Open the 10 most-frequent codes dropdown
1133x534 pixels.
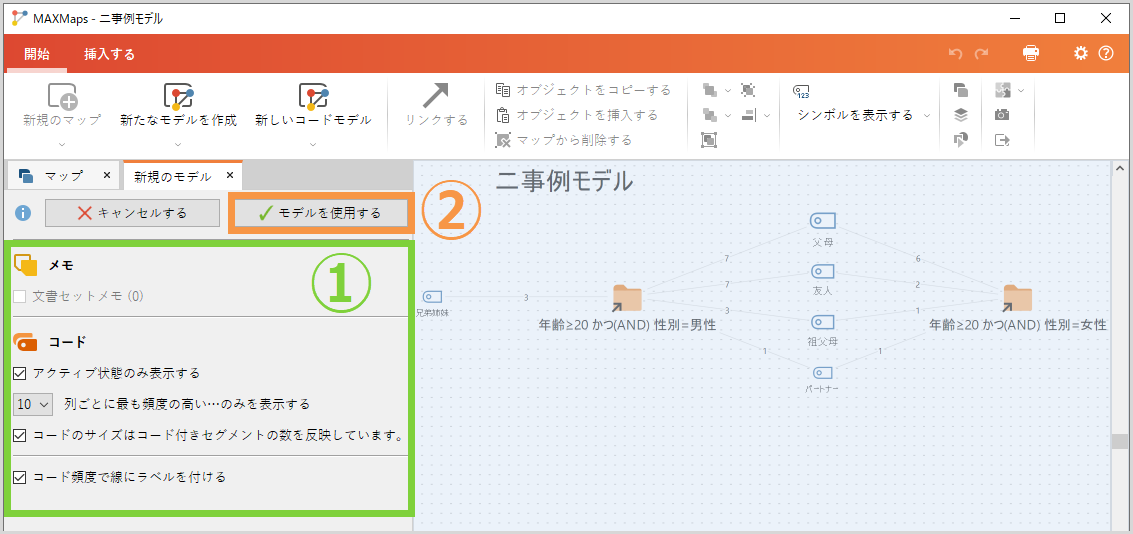(x=33, y=405)
